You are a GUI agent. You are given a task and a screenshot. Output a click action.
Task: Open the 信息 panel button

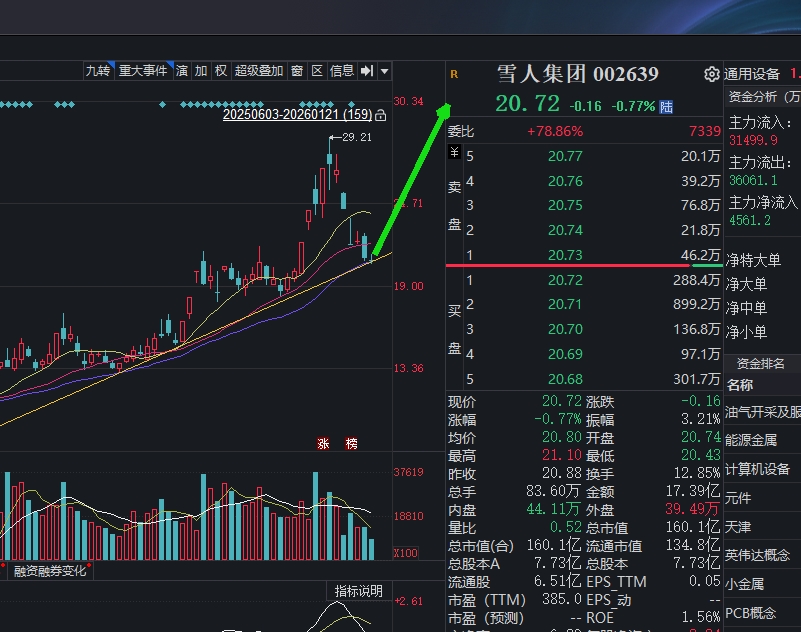point(342,71)
